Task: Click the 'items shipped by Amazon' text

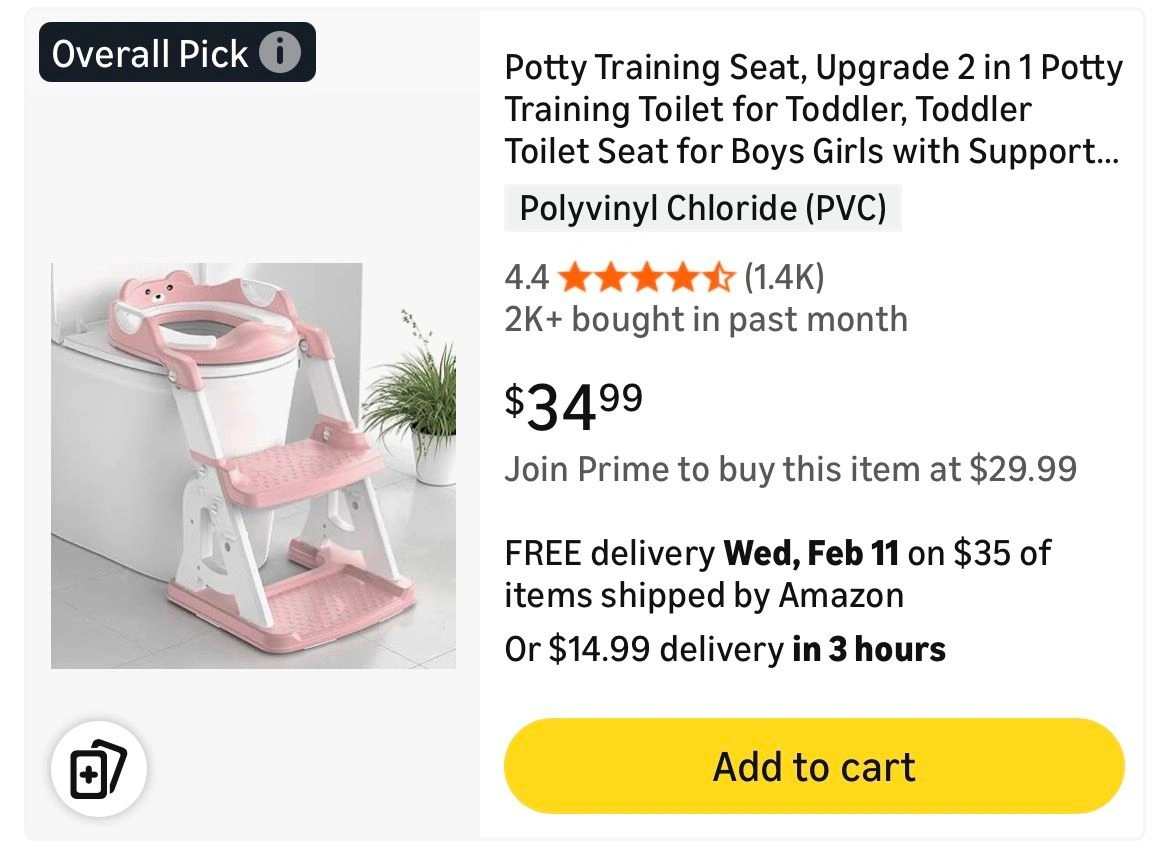Action: tap(704, 596)
